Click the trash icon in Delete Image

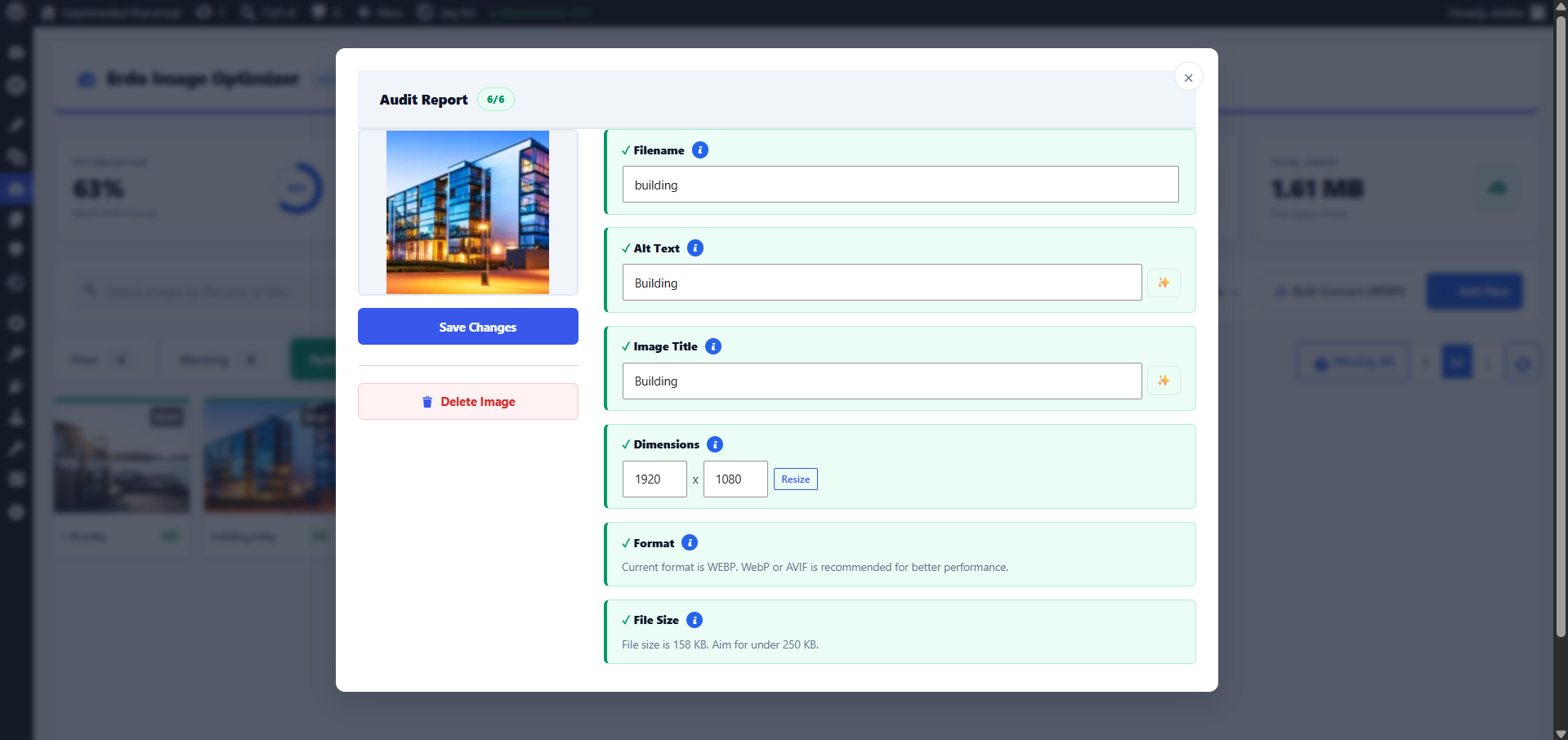(427, 402)
